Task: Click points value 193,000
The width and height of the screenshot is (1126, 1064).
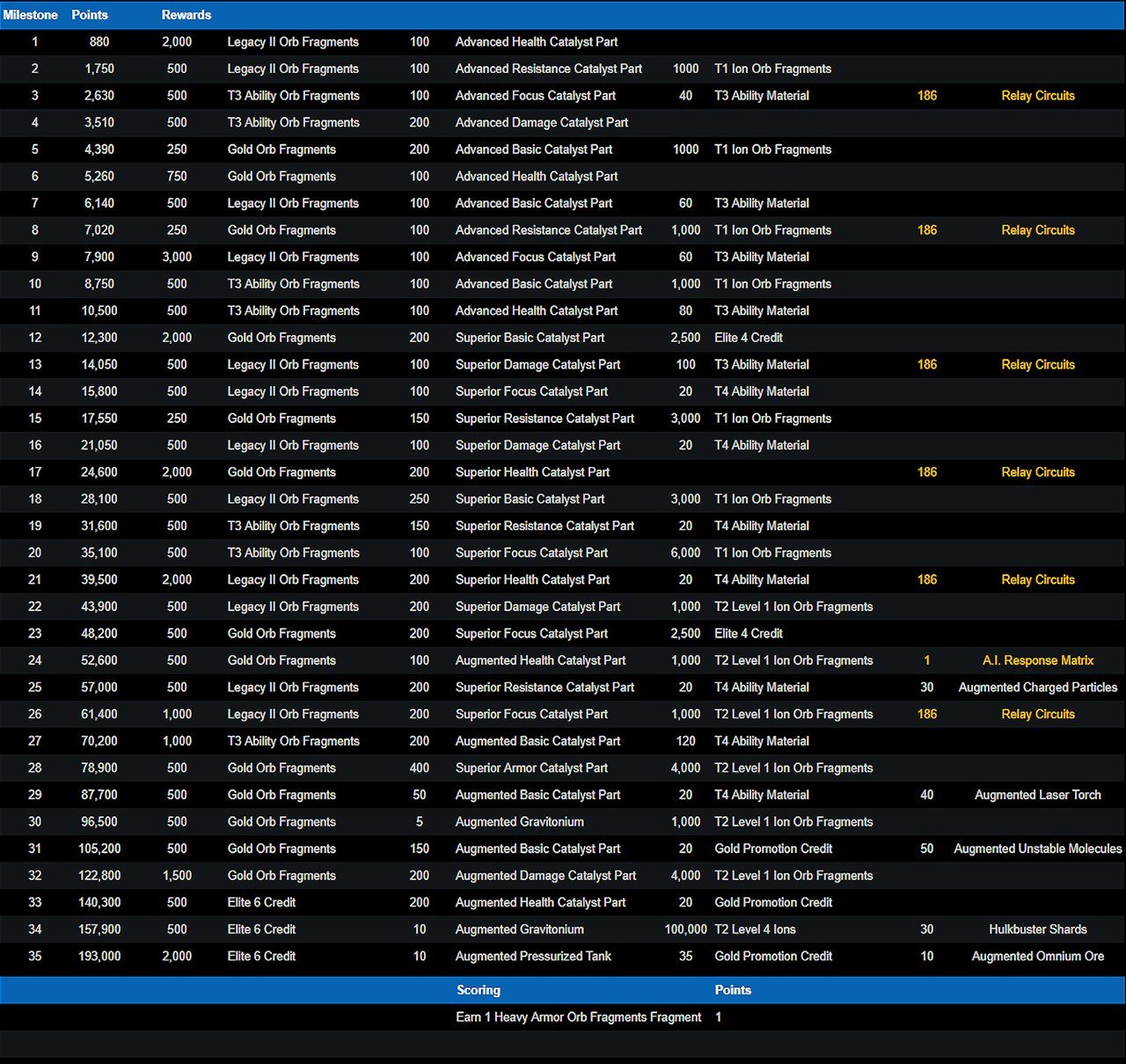Action: click(x=99, y=956)
